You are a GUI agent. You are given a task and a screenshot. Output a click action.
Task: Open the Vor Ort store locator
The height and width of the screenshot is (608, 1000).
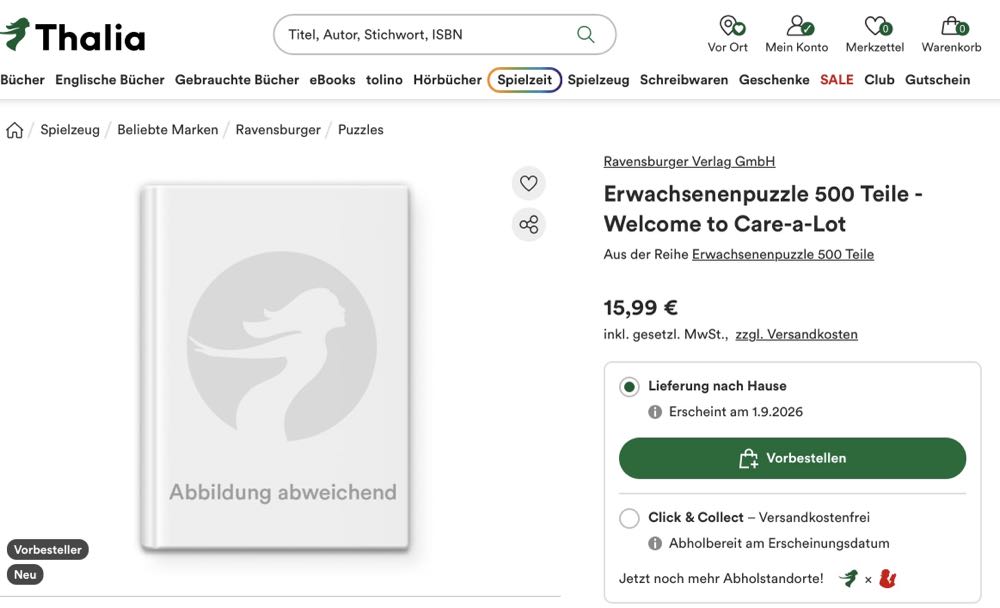click(728, 34)
